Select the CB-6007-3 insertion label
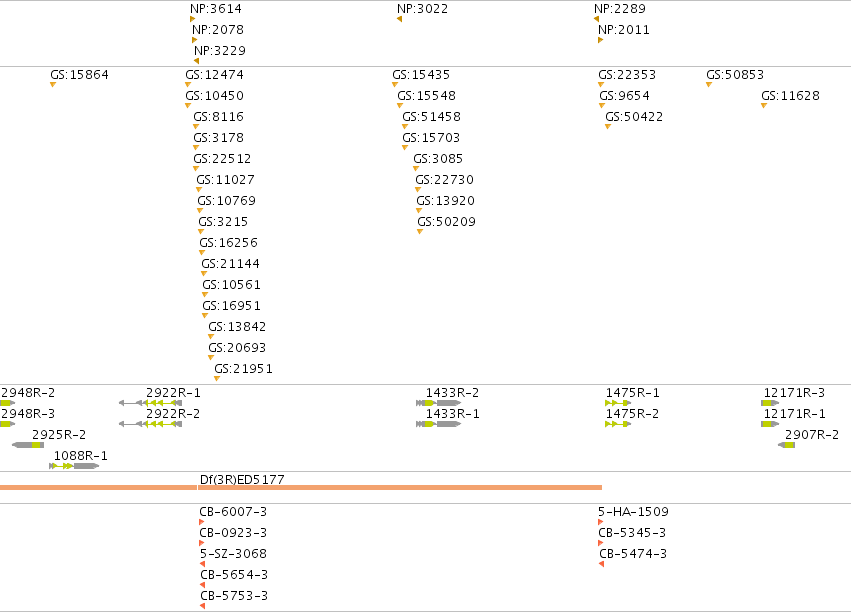Viewport: 851px width, 612px height. tap(233, 512)
